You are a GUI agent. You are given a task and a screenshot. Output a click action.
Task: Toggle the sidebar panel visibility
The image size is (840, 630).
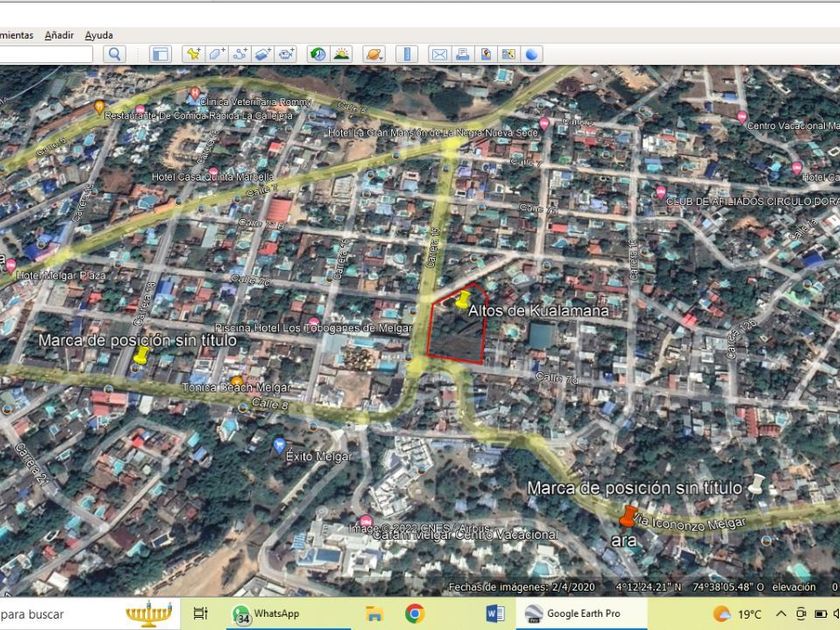click(160, 54)
